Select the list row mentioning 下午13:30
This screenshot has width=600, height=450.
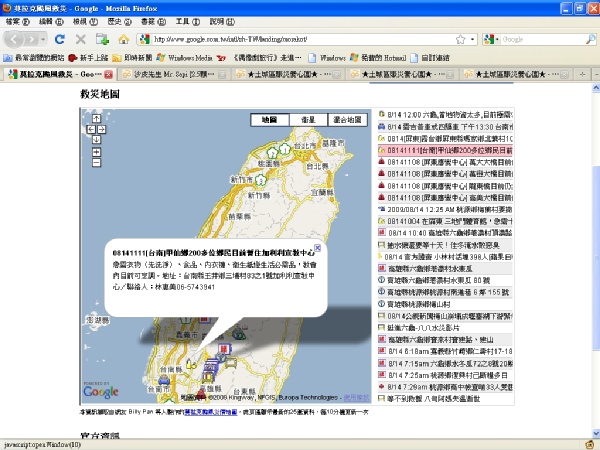pos(445,126)
